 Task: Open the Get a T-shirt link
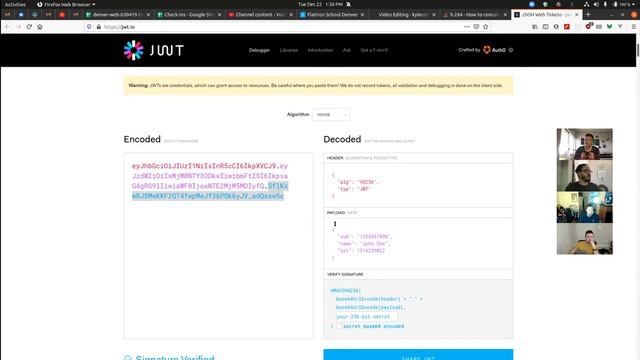tap(374, 50)
